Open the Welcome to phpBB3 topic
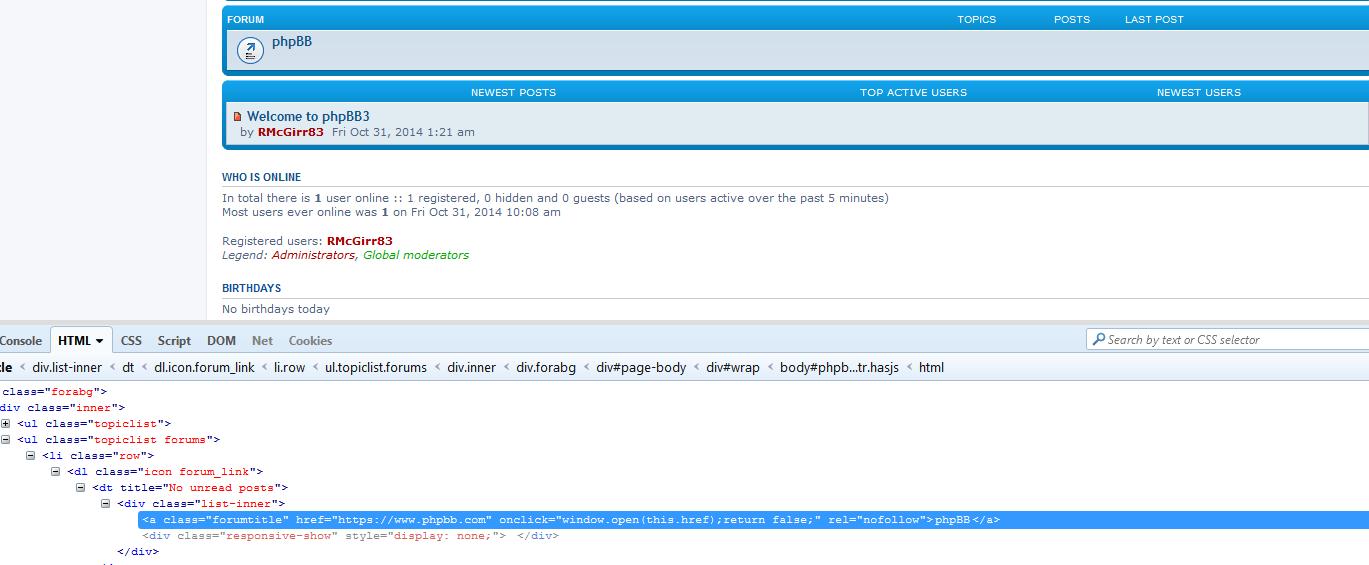This screenshot has width=1369, height=565. coord(308,116)
